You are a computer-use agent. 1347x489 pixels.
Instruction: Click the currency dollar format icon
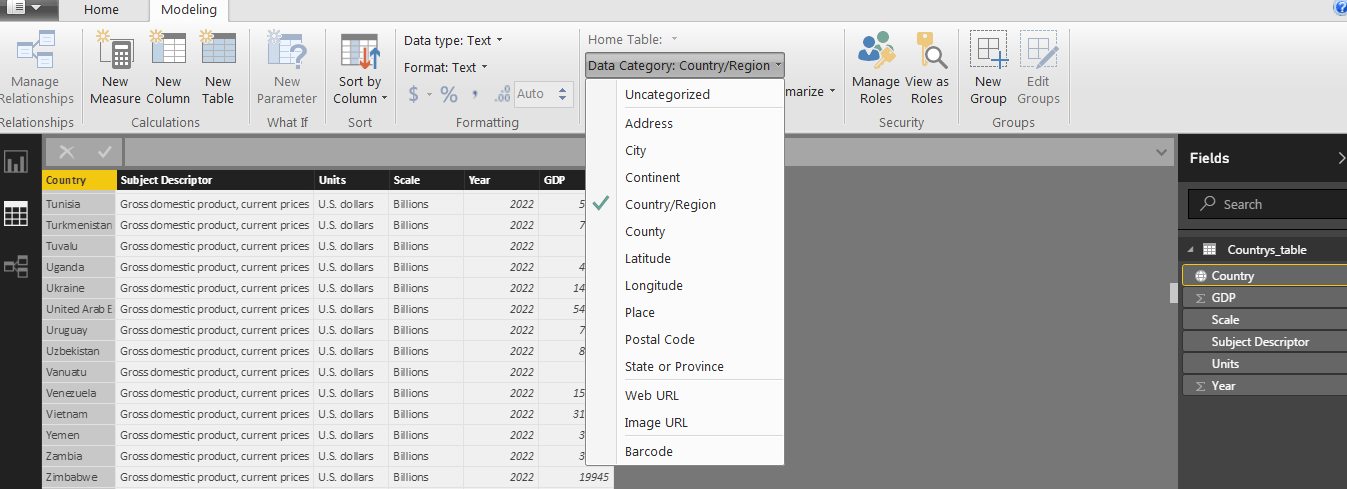[414, 94]
